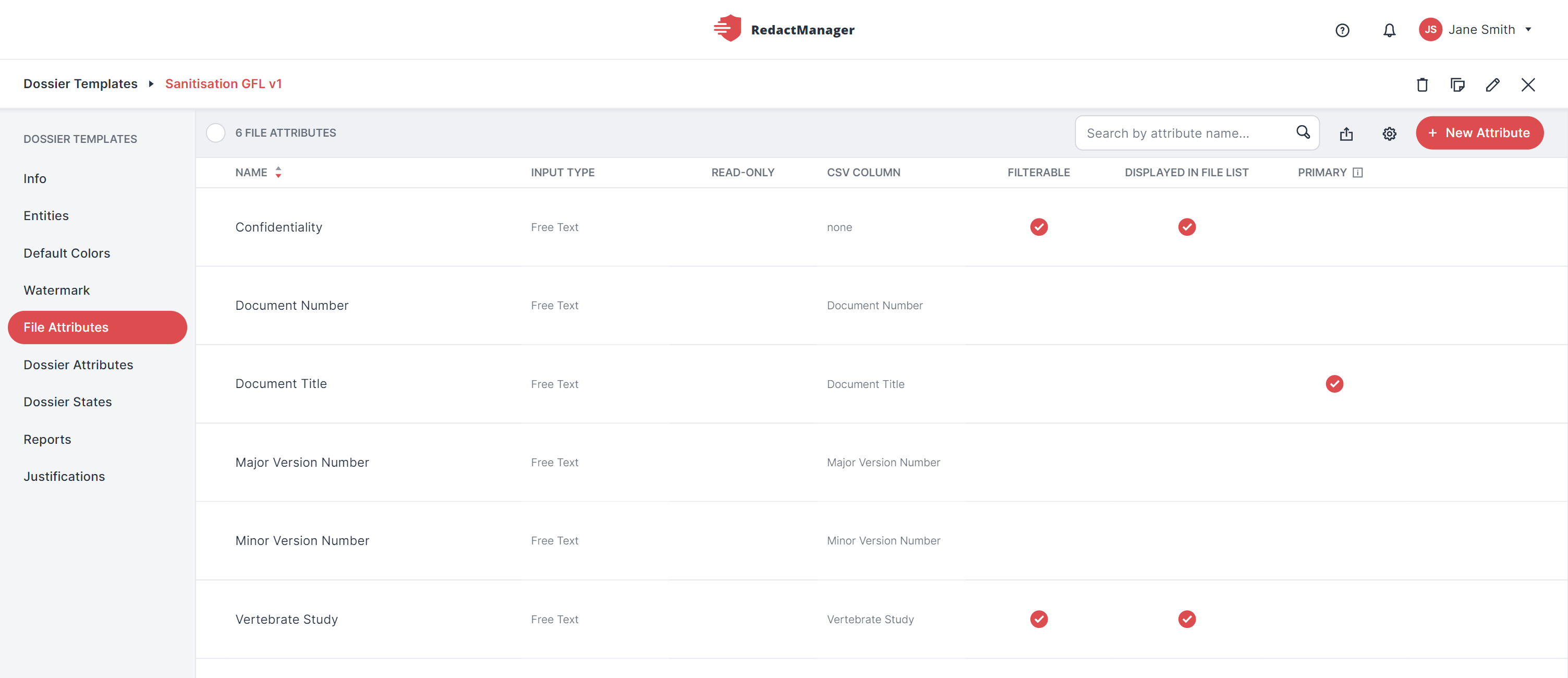Click the New Attribute button

coord(1479,132)
